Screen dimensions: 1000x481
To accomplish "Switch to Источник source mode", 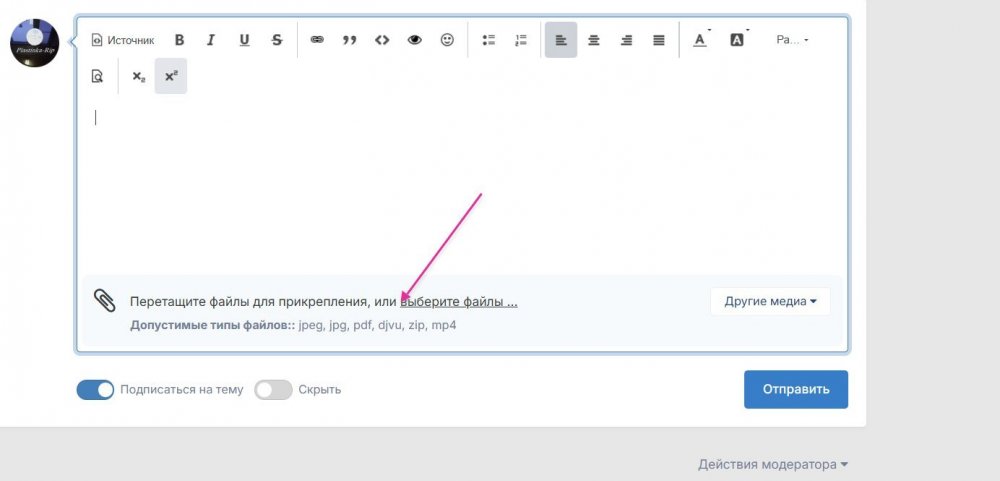I will pos(123,40).
